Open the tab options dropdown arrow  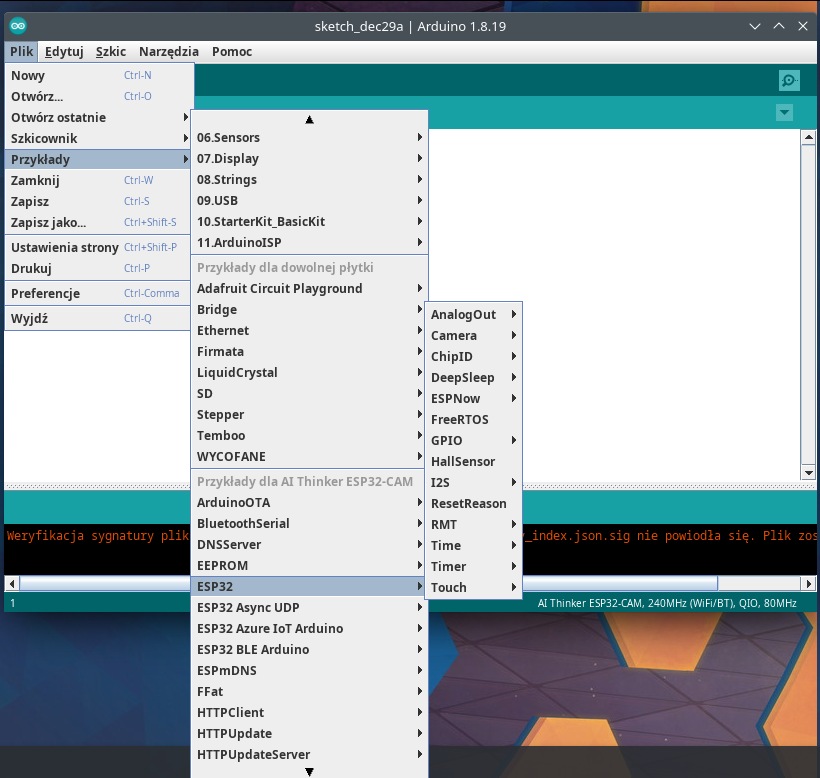pyautogui.click(x=784, y=113)
